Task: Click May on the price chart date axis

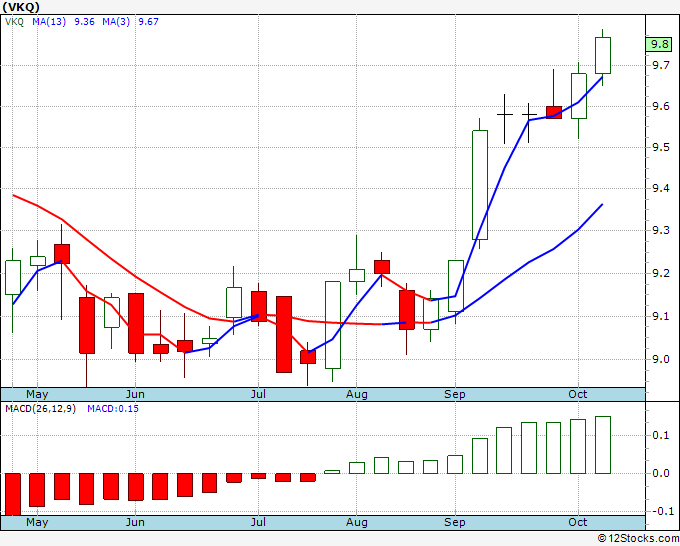Action: point(37,395)
